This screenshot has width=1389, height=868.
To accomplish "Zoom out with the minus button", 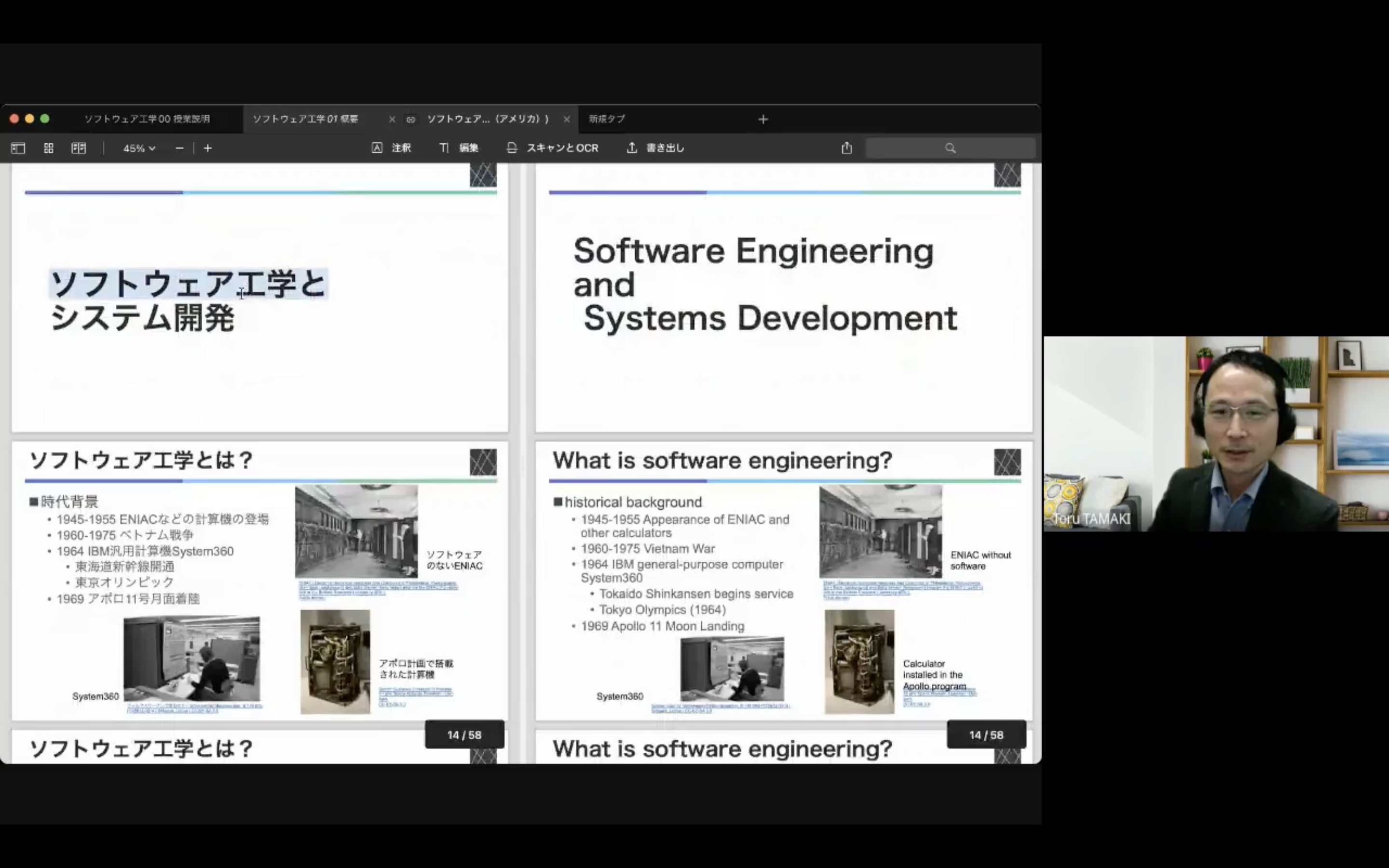I will pos(179,148).
